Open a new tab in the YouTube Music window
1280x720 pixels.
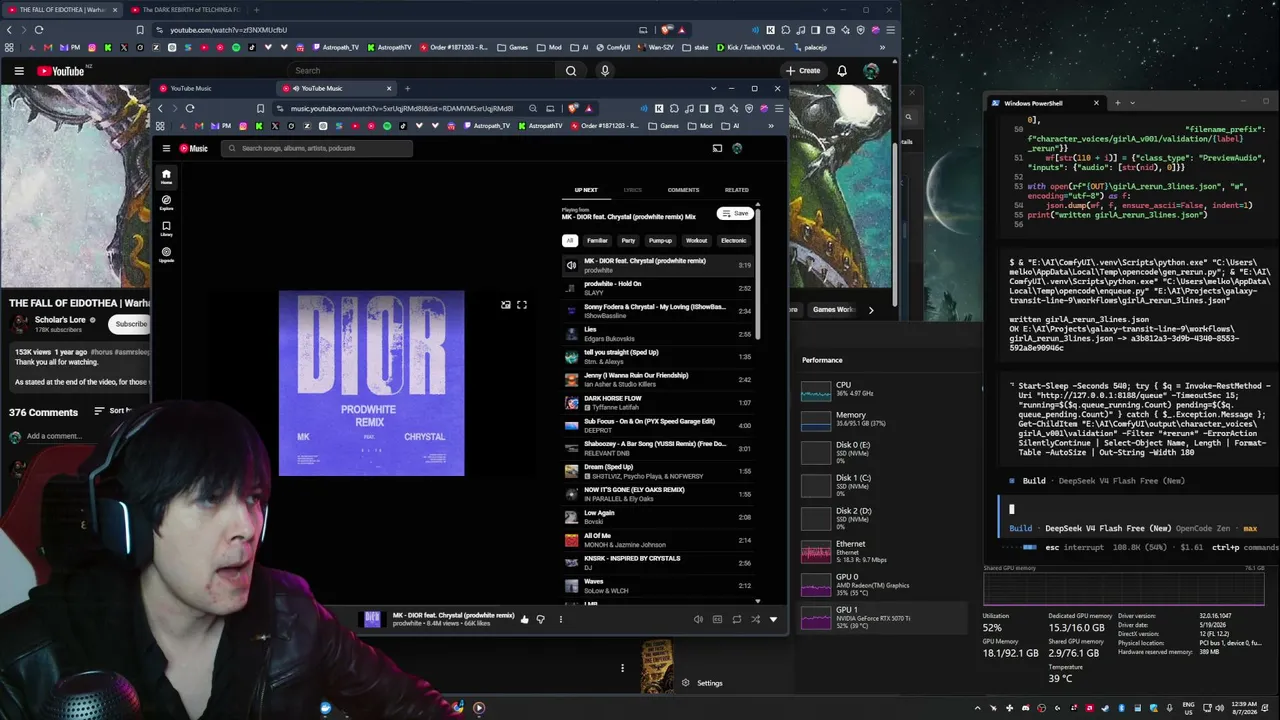tap(407, 88)
